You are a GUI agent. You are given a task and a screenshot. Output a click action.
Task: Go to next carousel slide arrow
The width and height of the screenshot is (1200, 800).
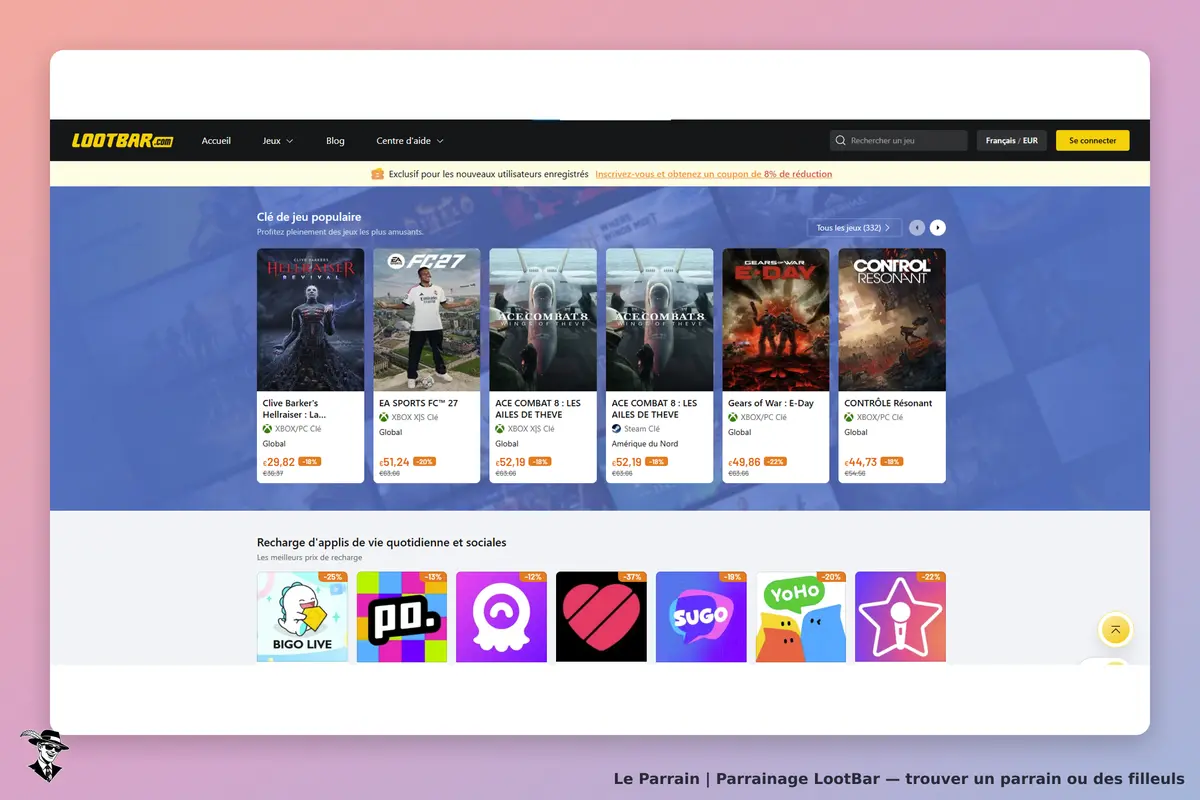(937, 228)
